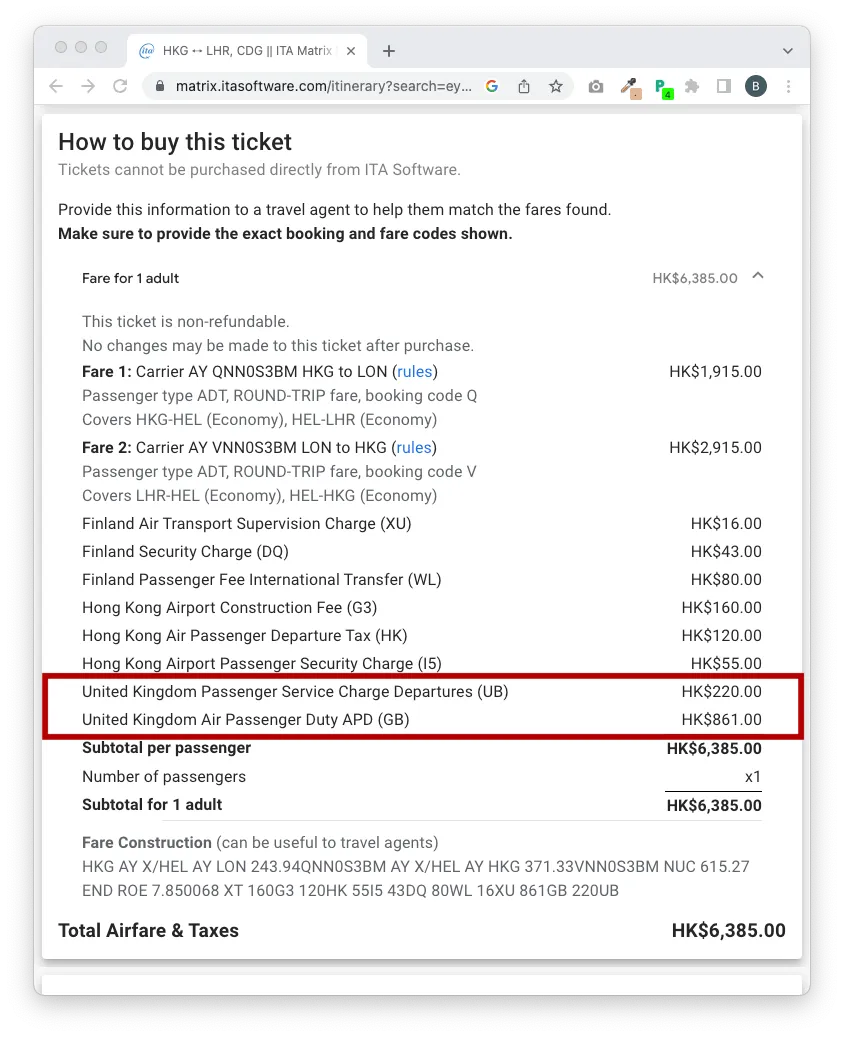This screenshot has width=844, height=1037.
Task: Open a new browser tab
Action: (x=389, y=51)
